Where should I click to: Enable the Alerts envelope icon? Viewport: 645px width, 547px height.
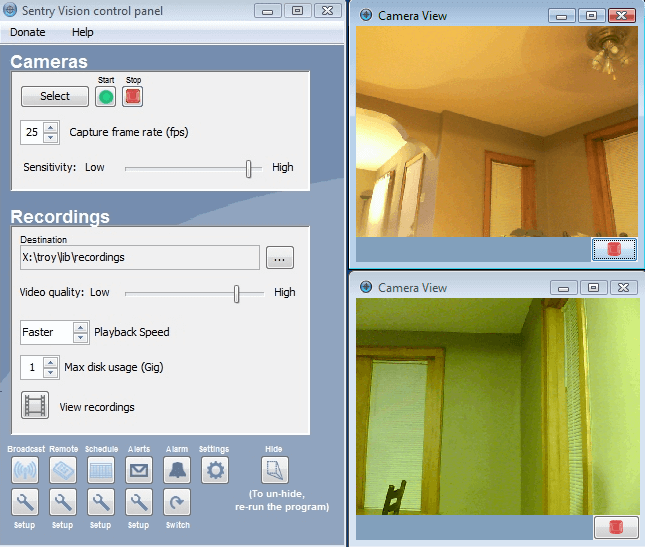(x=139, y=470)
